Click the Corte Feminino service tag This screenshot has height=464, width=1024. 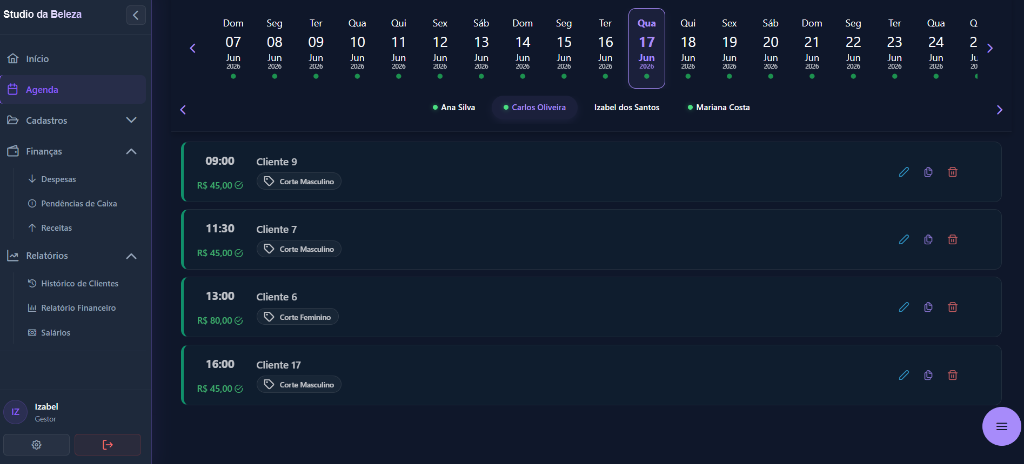pos(297,317)
